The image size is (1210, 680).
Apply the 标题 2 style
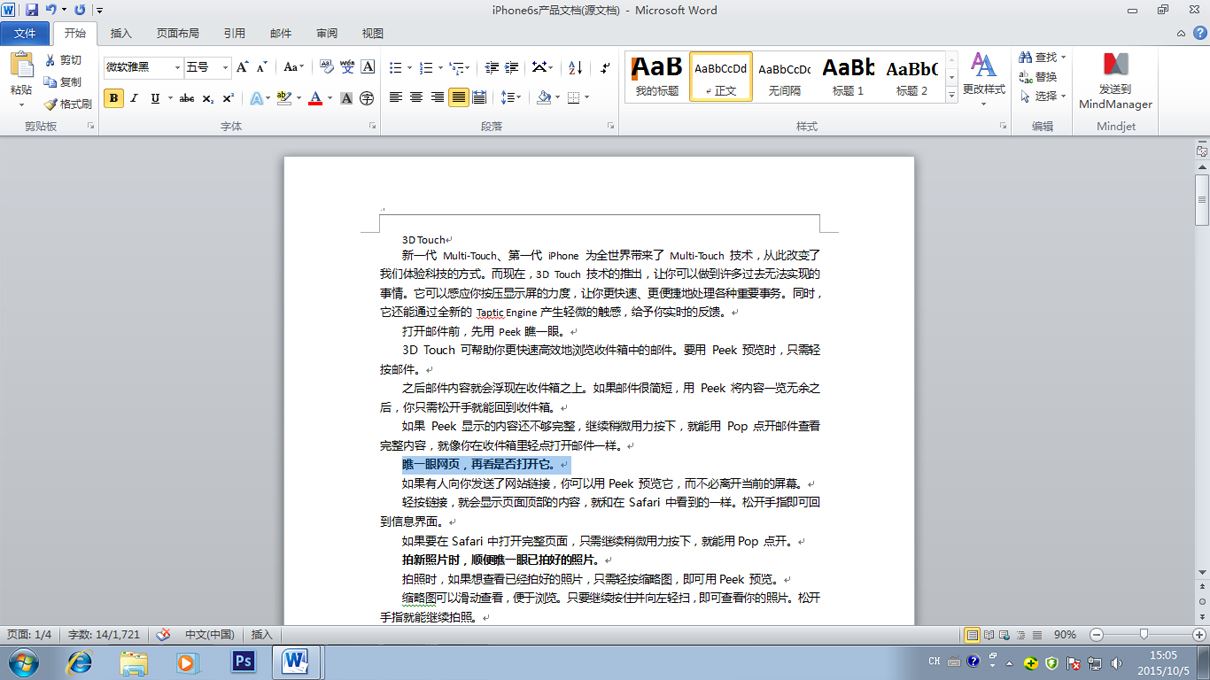[x=911, y=76]
